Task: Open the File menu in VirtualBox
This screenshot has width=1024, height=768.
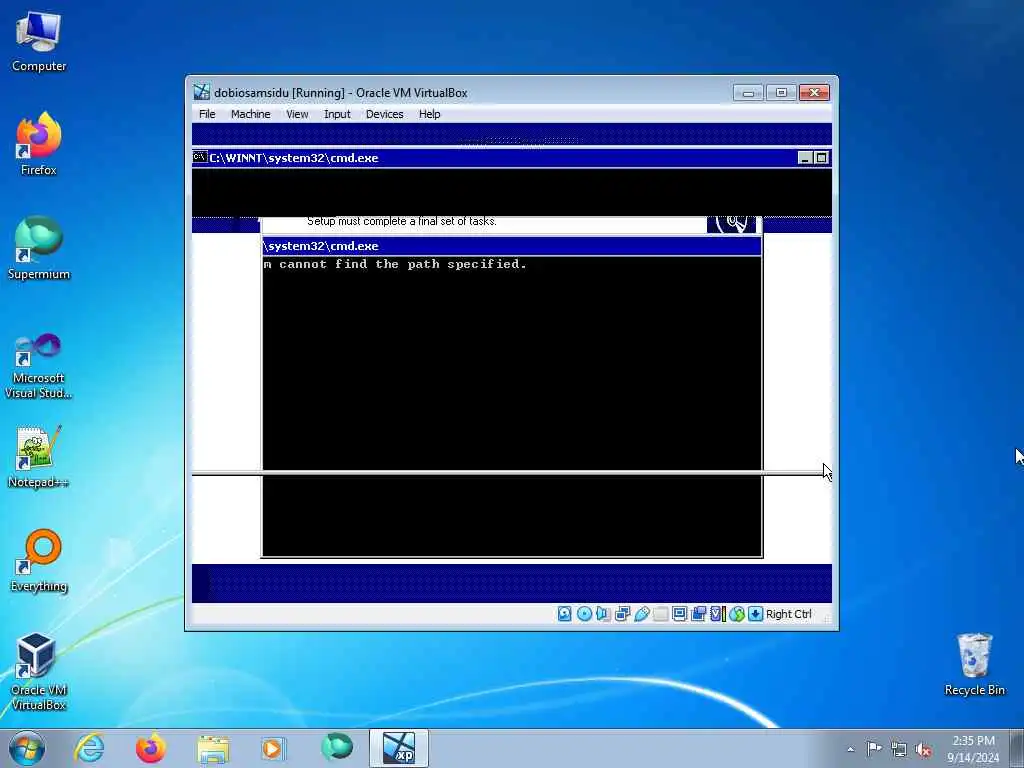Action: 207,114
